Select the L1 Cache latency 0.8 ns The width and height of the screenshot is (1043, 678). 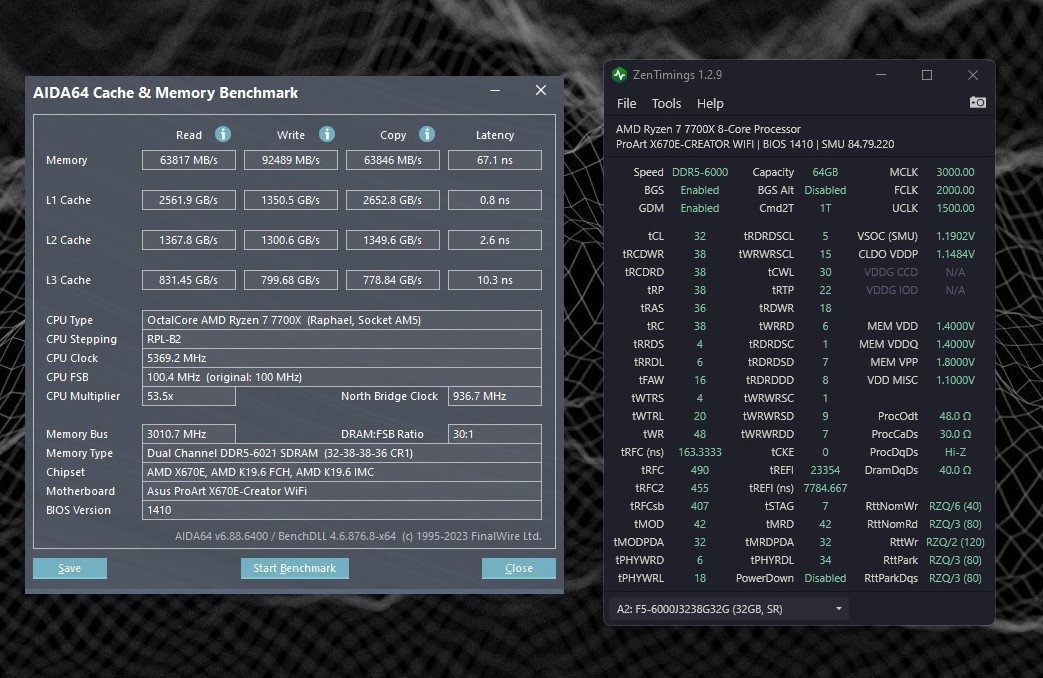pos(495,200)
